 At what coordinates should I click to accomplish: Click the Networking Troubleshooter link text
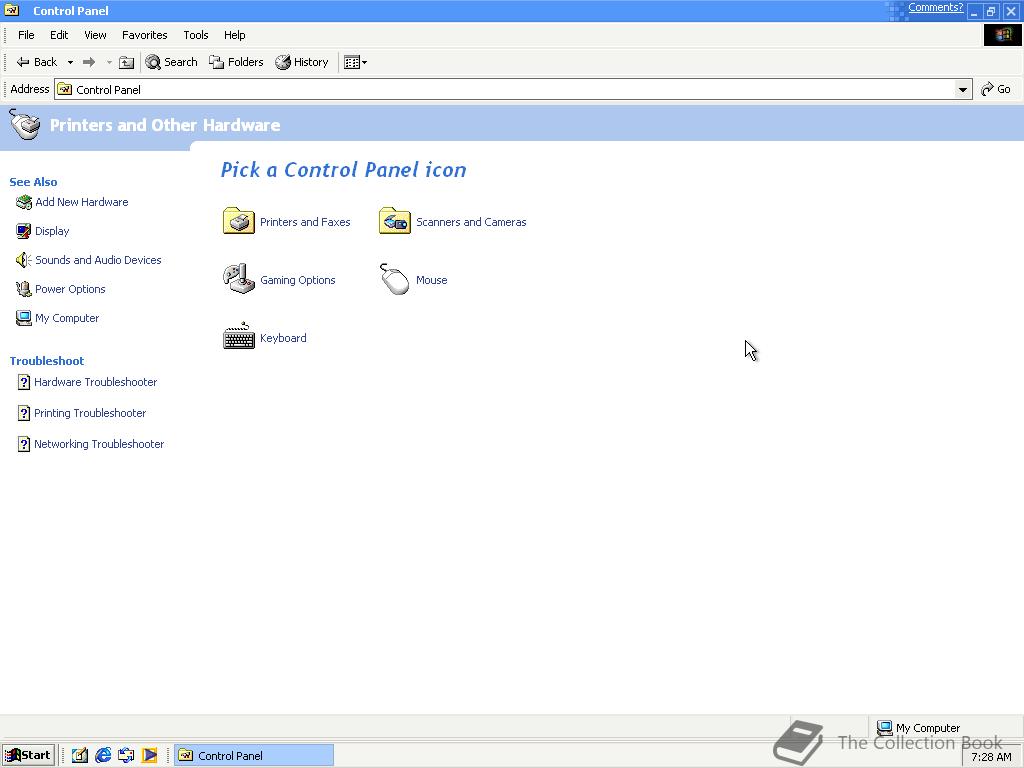click(99, 444)
